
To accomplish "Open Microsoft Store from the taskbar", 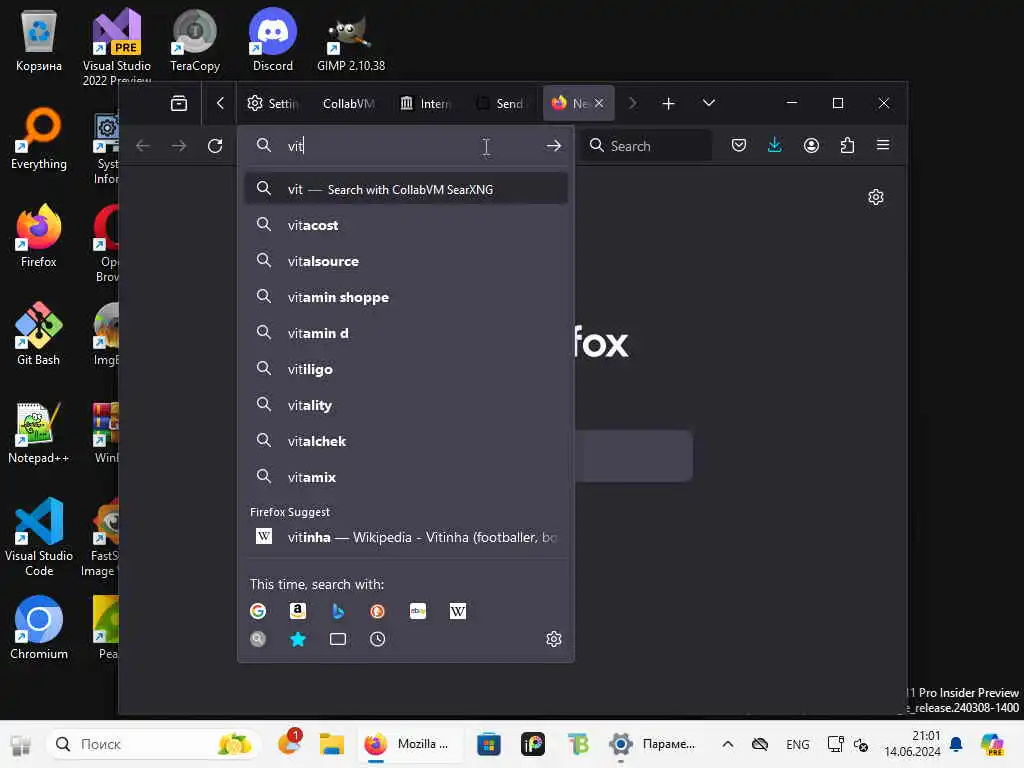I will pos(488,744).
